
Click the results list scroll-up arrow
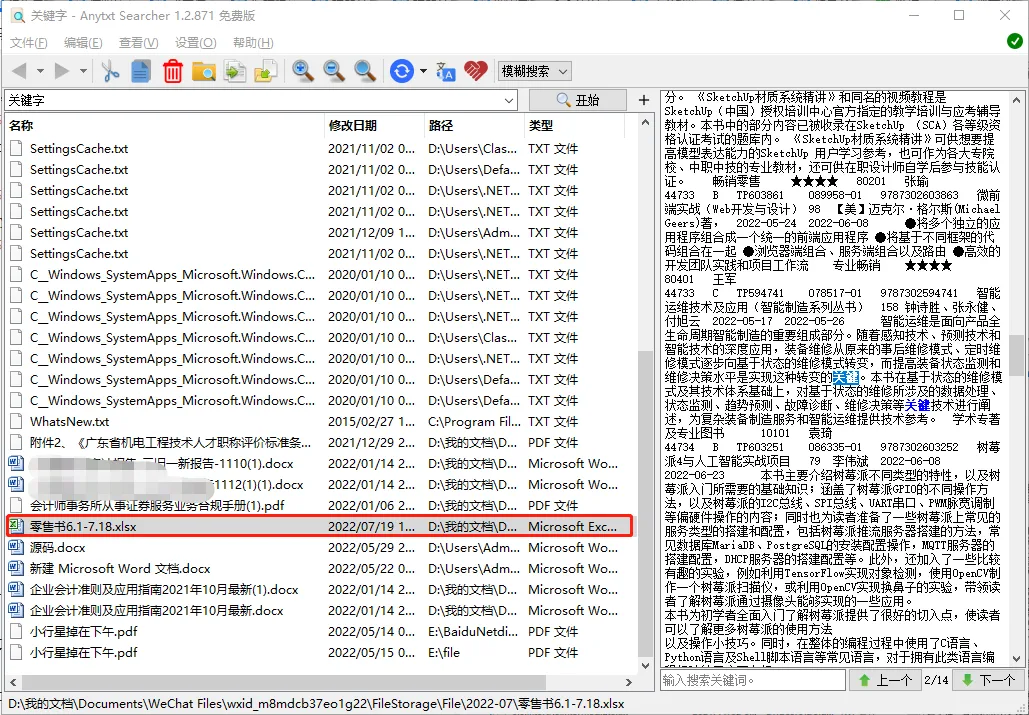coord(645,123)
